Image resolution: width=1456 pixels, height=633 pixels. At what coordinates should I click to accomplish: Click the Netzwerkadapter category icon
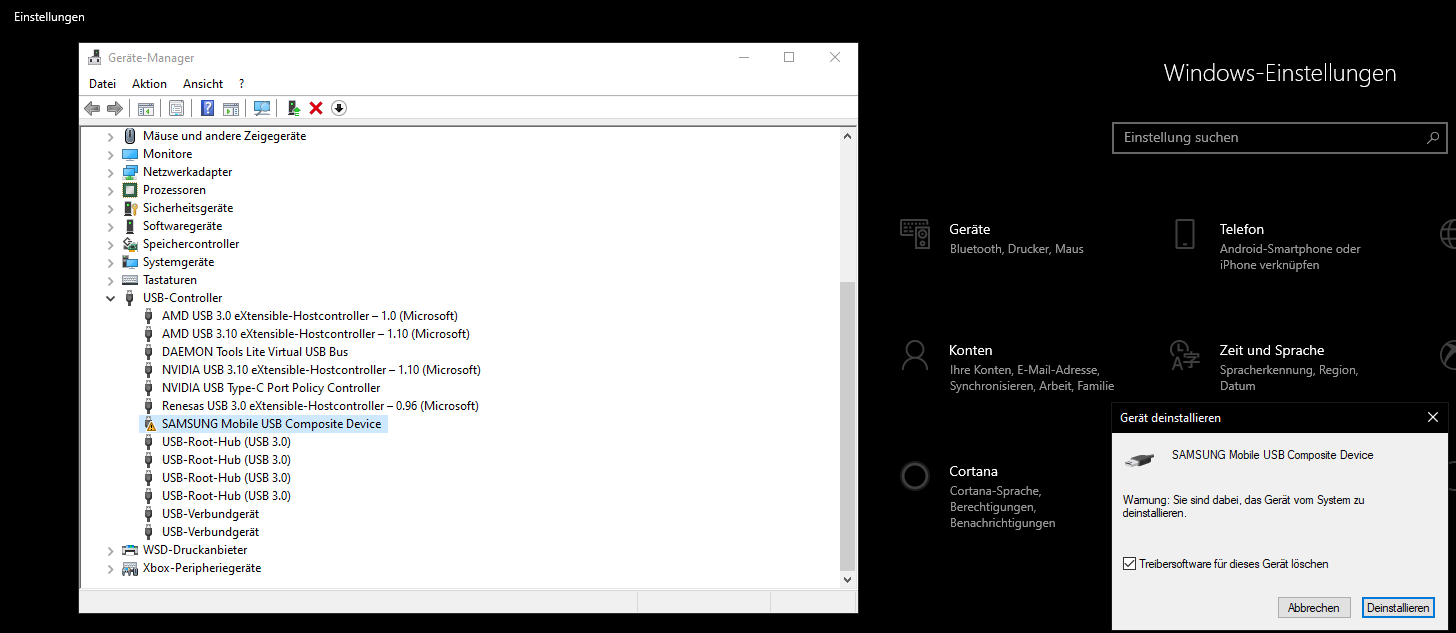130,172
